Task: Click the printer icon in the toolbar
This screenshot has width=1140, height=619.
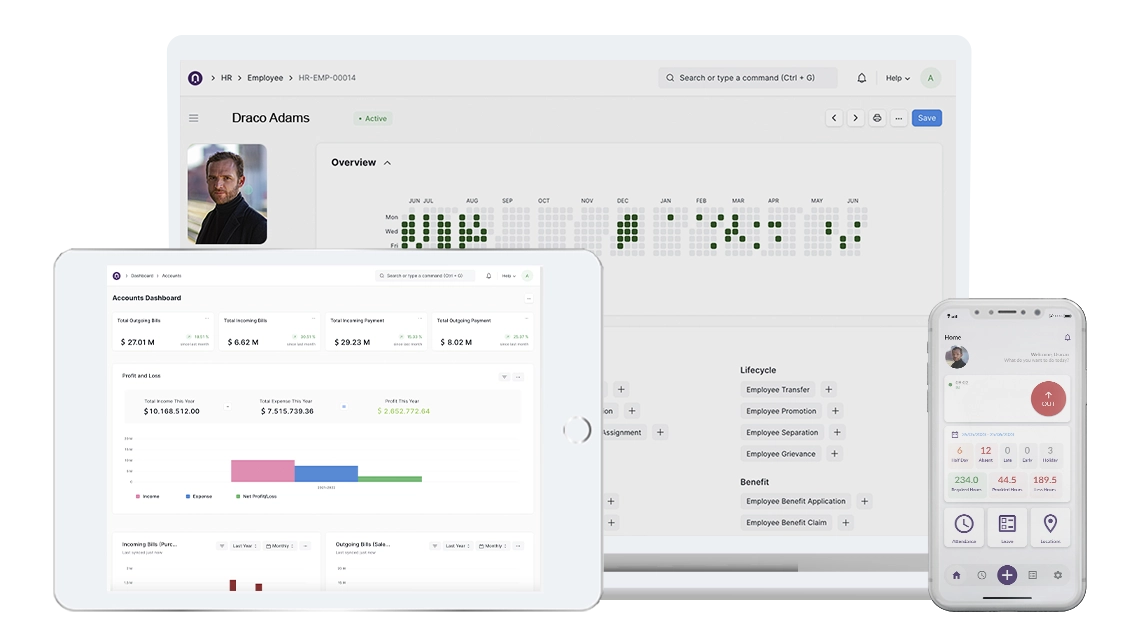Action: tap(877, 117)
